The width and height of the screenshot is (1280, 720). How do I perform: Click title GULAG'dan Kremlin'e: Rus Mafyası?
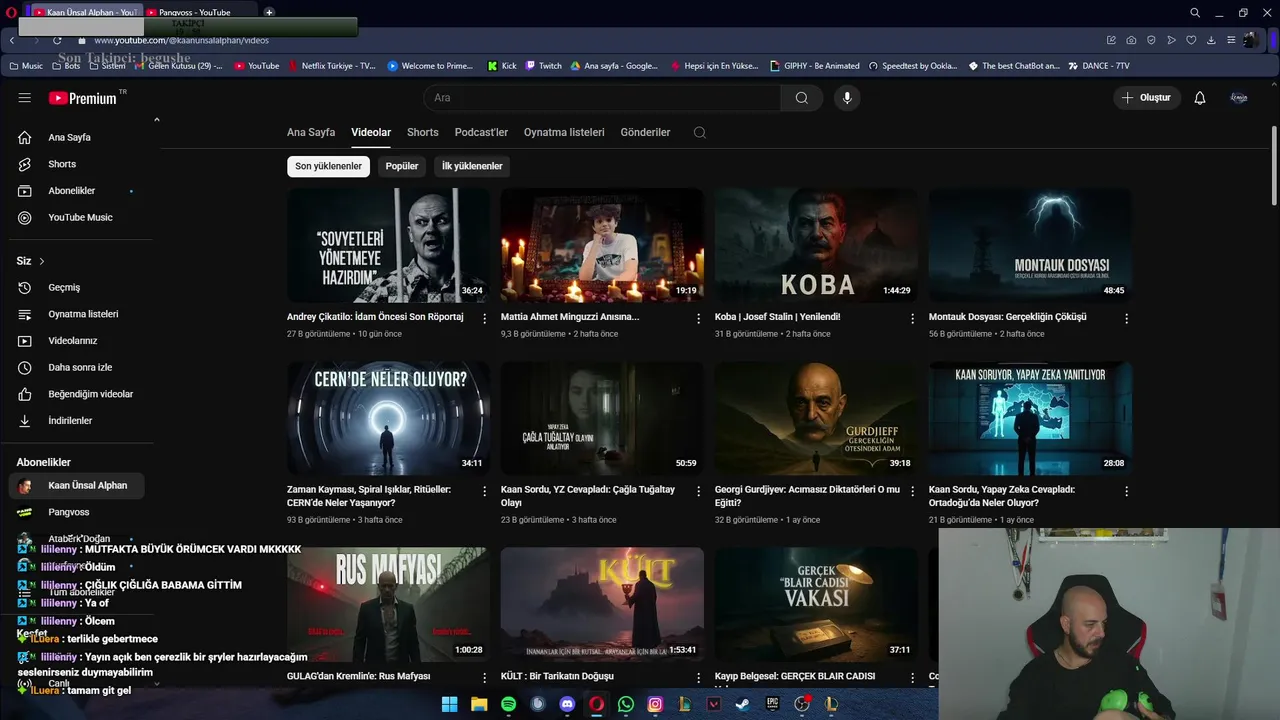pyautogui.click(x=358, y=677)
